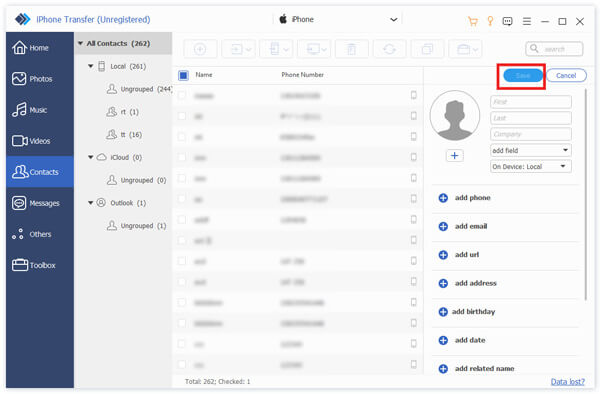
Task: Check the fourth contact row checkbox
Action: pos(182,157)
